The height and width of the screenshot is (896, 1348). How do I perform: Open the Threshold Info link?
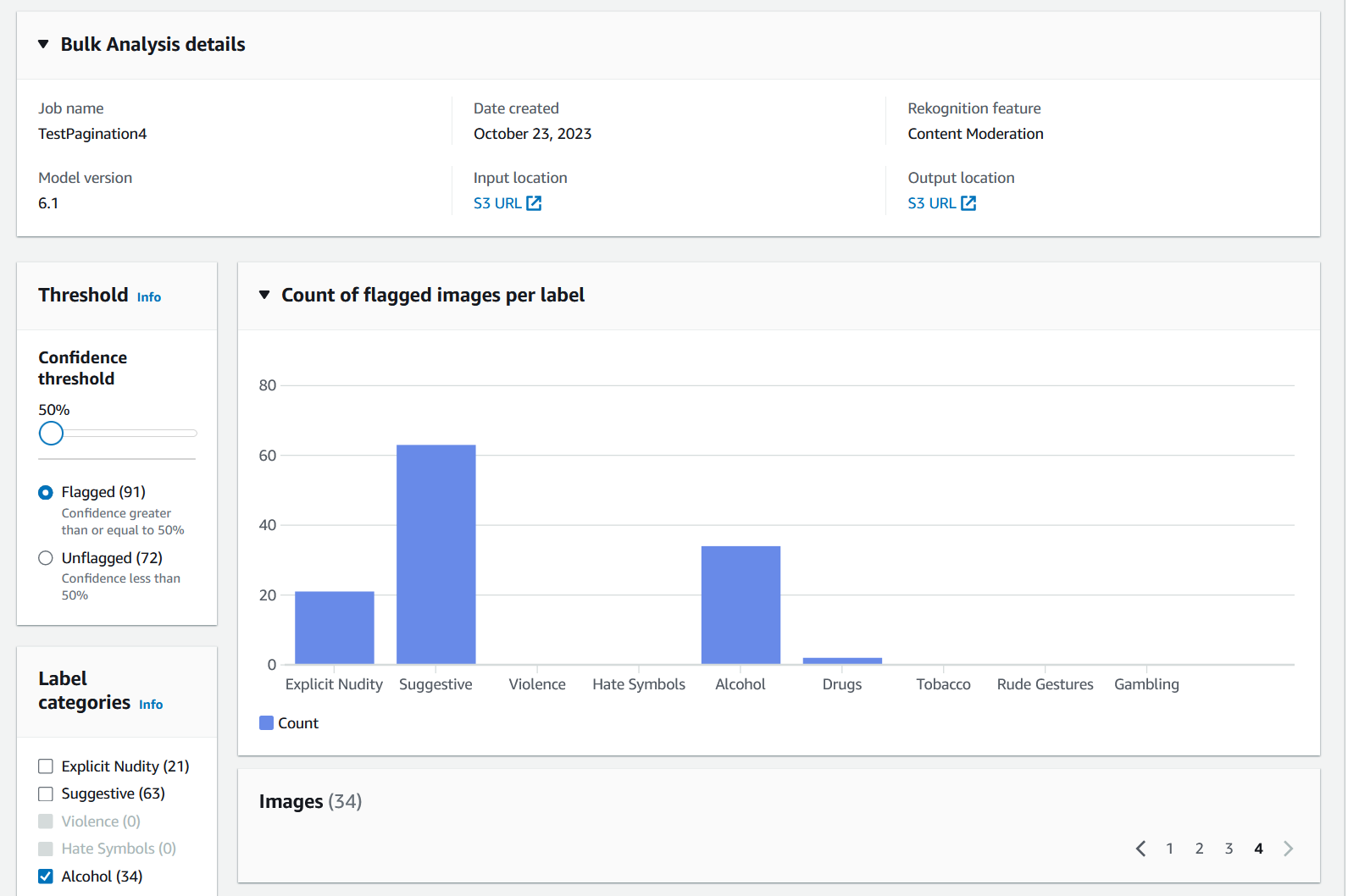click(x=149, y=297)
